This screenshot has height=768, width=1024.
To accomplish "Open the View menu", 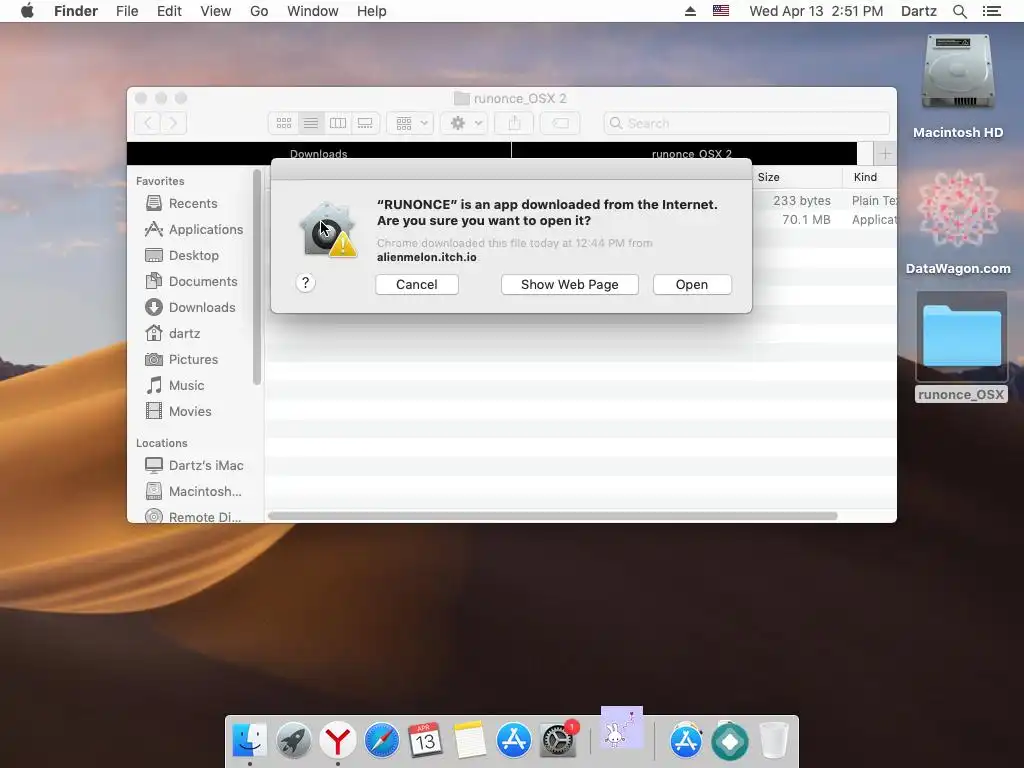I will pyautogui.click(x=216, y=11).
